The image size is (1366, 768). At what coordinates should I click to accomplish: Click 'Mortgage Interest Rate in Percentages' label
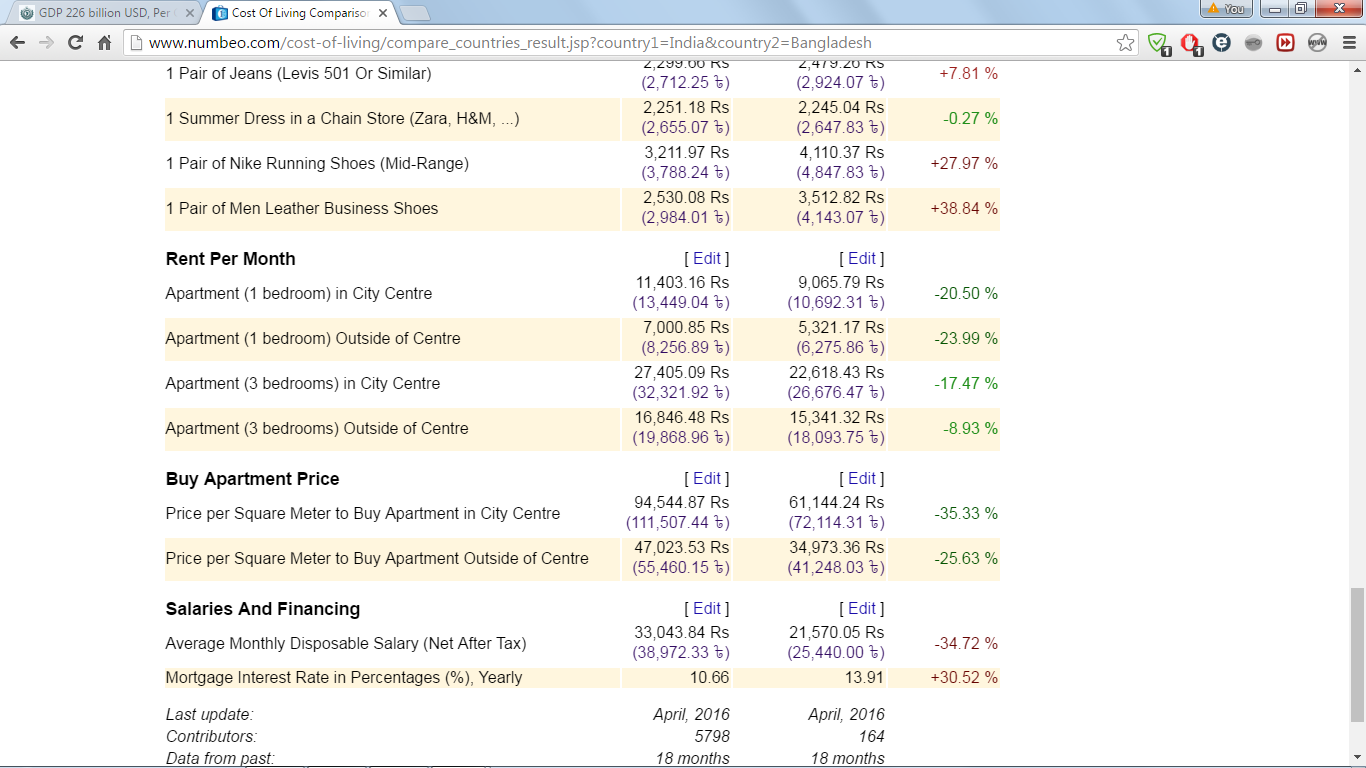(x=344, y=677)
